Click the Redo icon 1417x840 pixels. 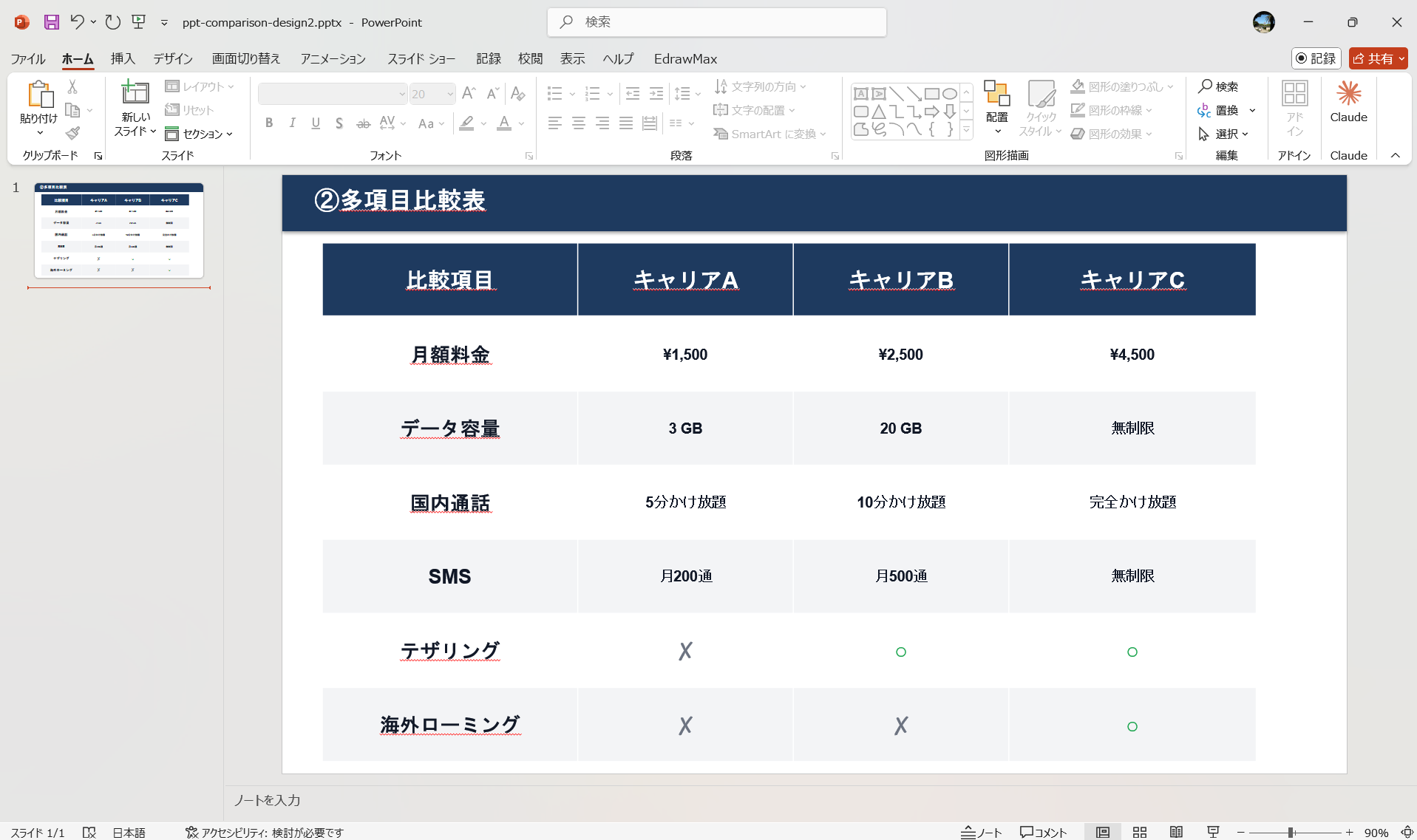(x=112, y=22)
